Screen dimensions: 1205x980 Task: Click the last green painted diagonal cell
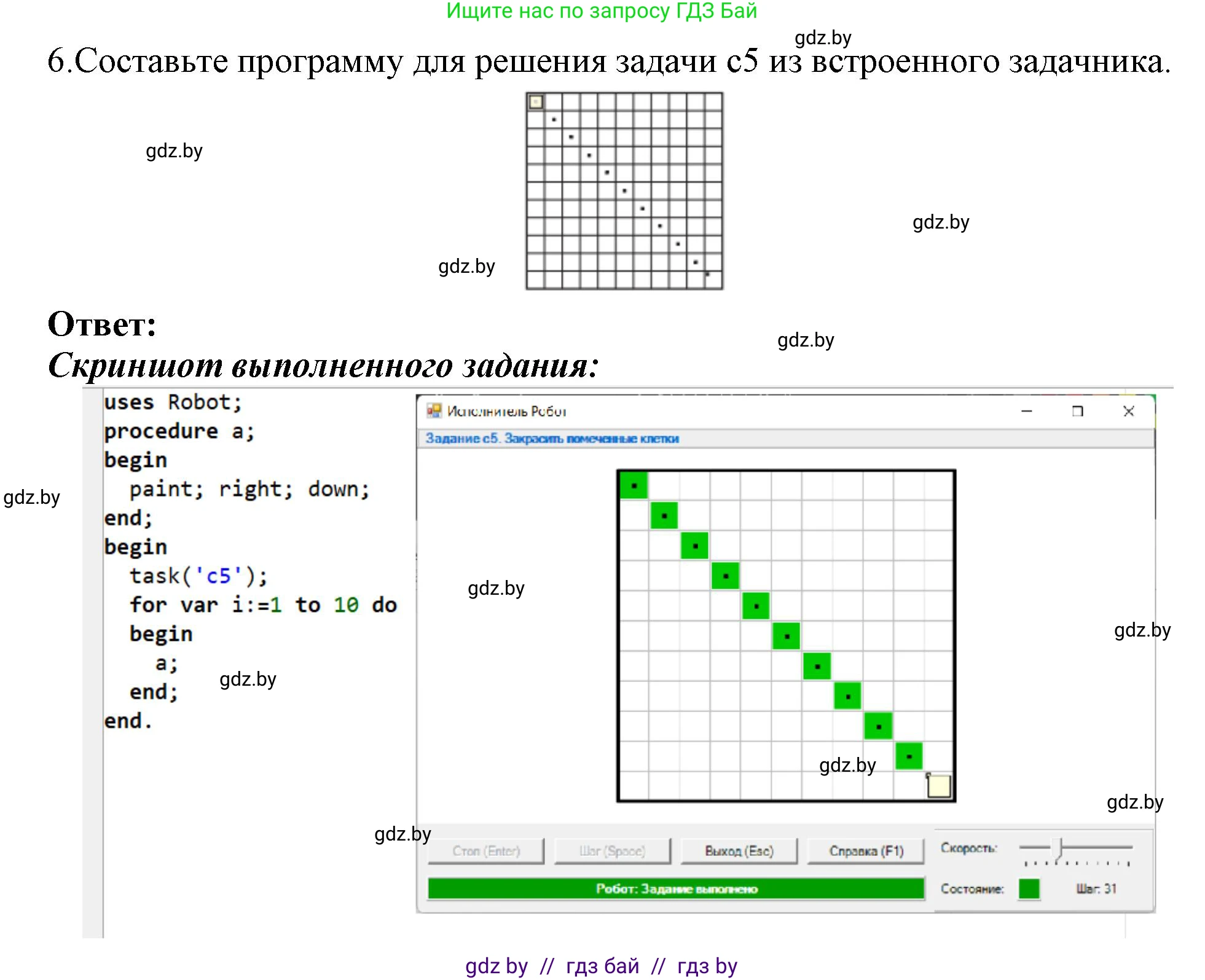909,756
